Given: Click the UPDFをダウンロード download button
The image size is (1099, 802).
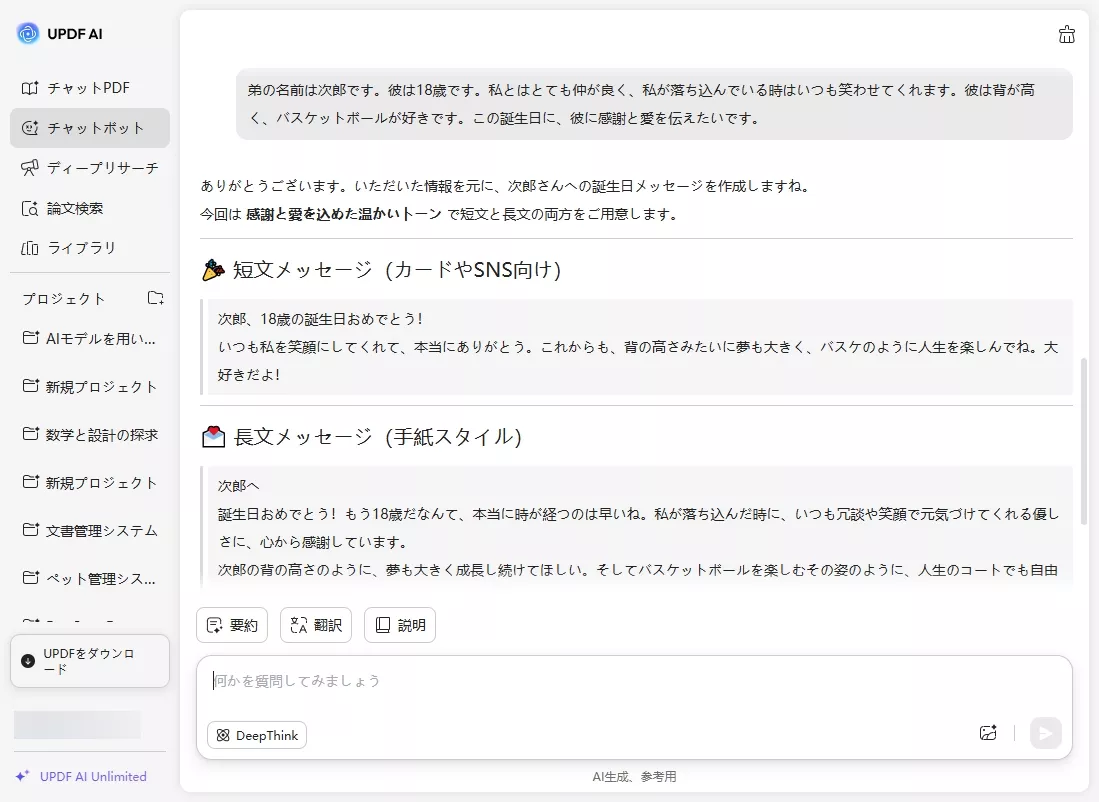Looking at the screenshot, I should tap(89, 661).
